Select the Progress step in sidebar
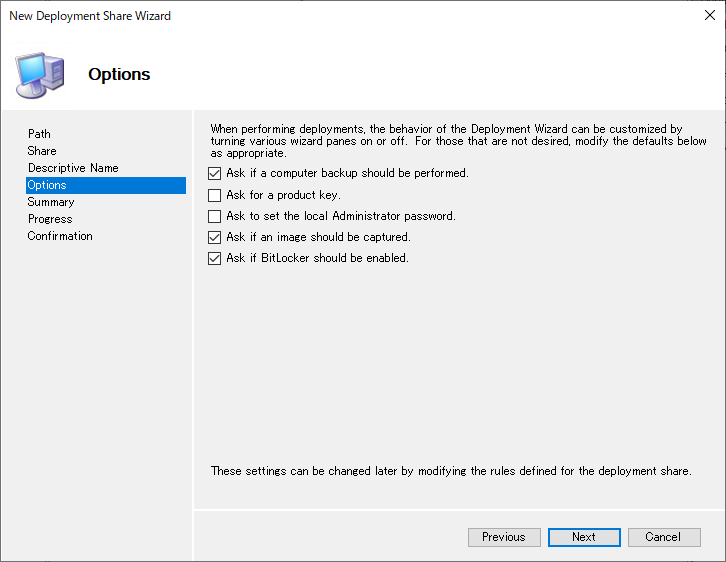 tap(50, 219)
